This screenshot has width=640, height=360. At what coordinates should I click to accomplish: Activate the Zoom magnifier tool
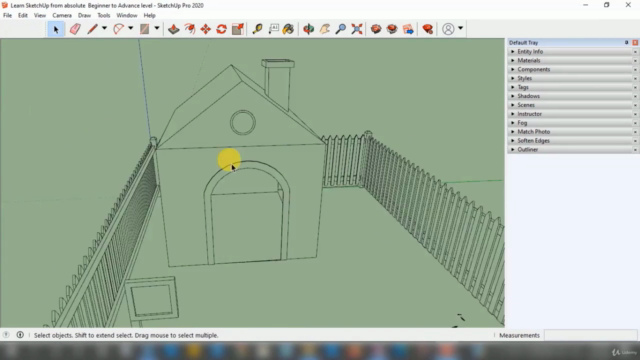pyautogui.click(x=341, y=29)
